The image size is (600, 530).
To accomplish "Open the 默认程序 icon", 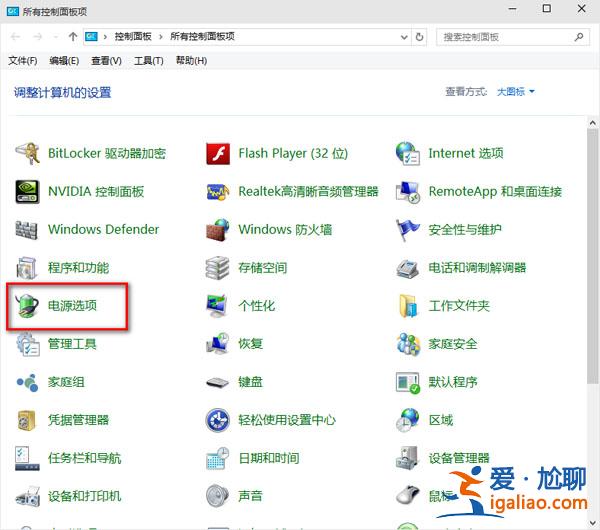I will click(408, 382).
